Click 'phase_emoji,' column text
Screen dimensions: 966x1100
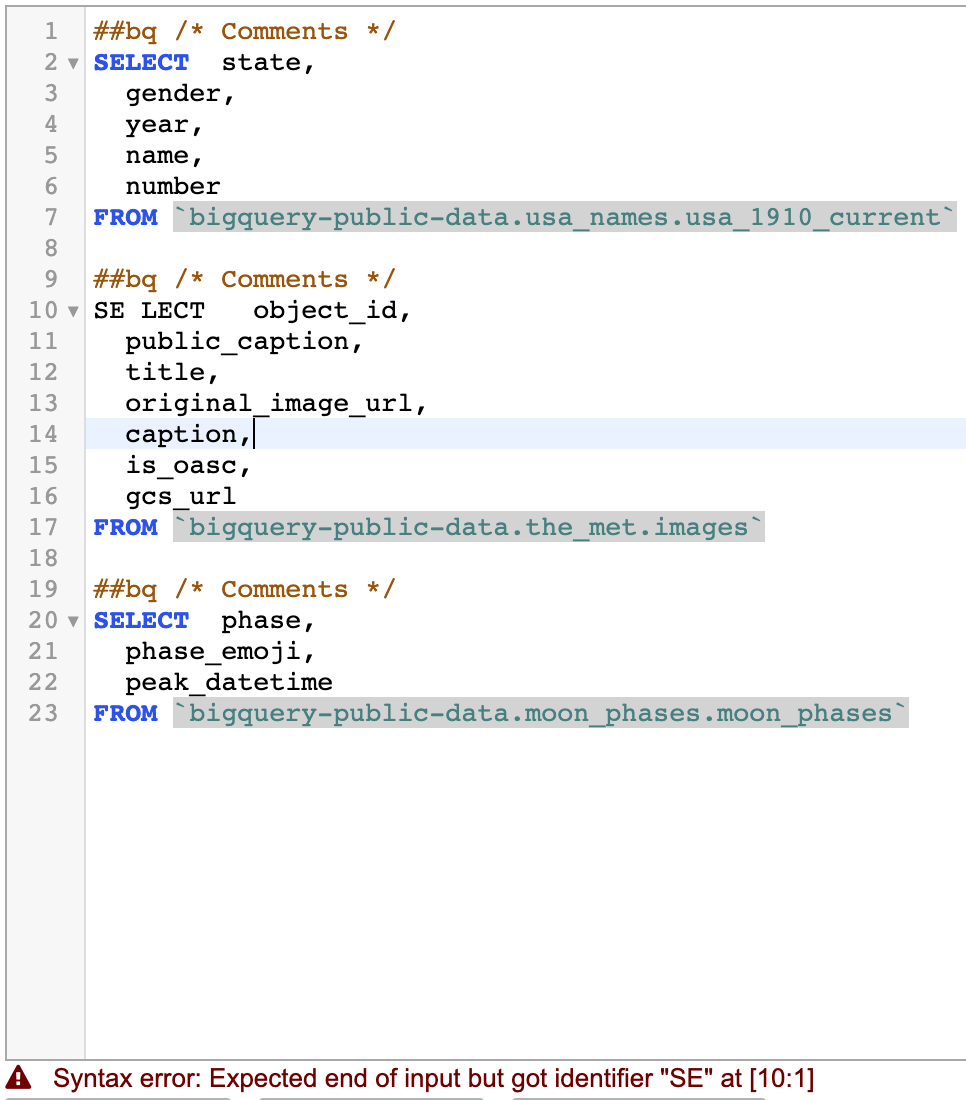pyautogui.click(x=220, y=651)
